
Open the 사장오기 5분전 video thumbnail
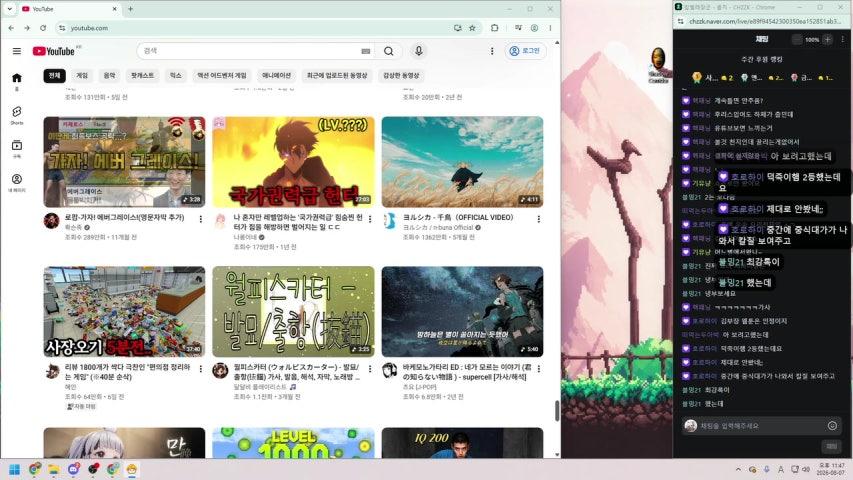pyautogui.click(x=125, y=312)
